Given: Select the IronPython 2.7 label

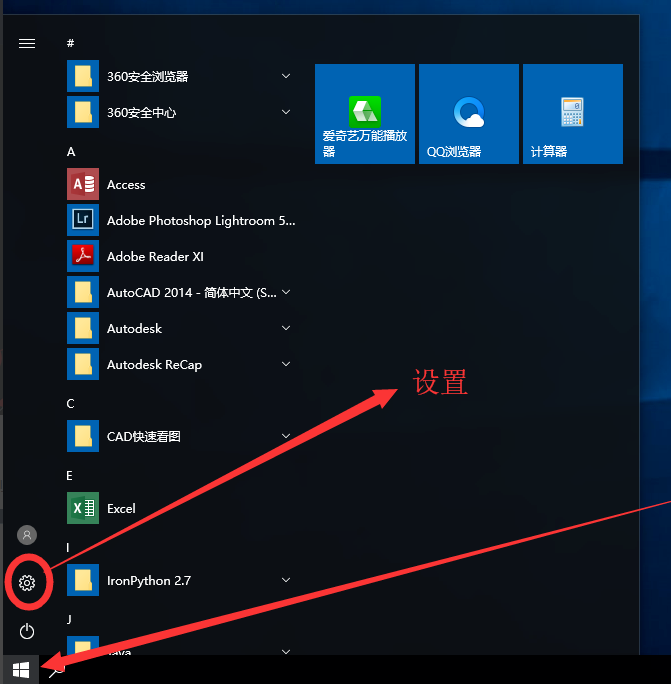Looking at the screenshot, I should pos(149,581).
